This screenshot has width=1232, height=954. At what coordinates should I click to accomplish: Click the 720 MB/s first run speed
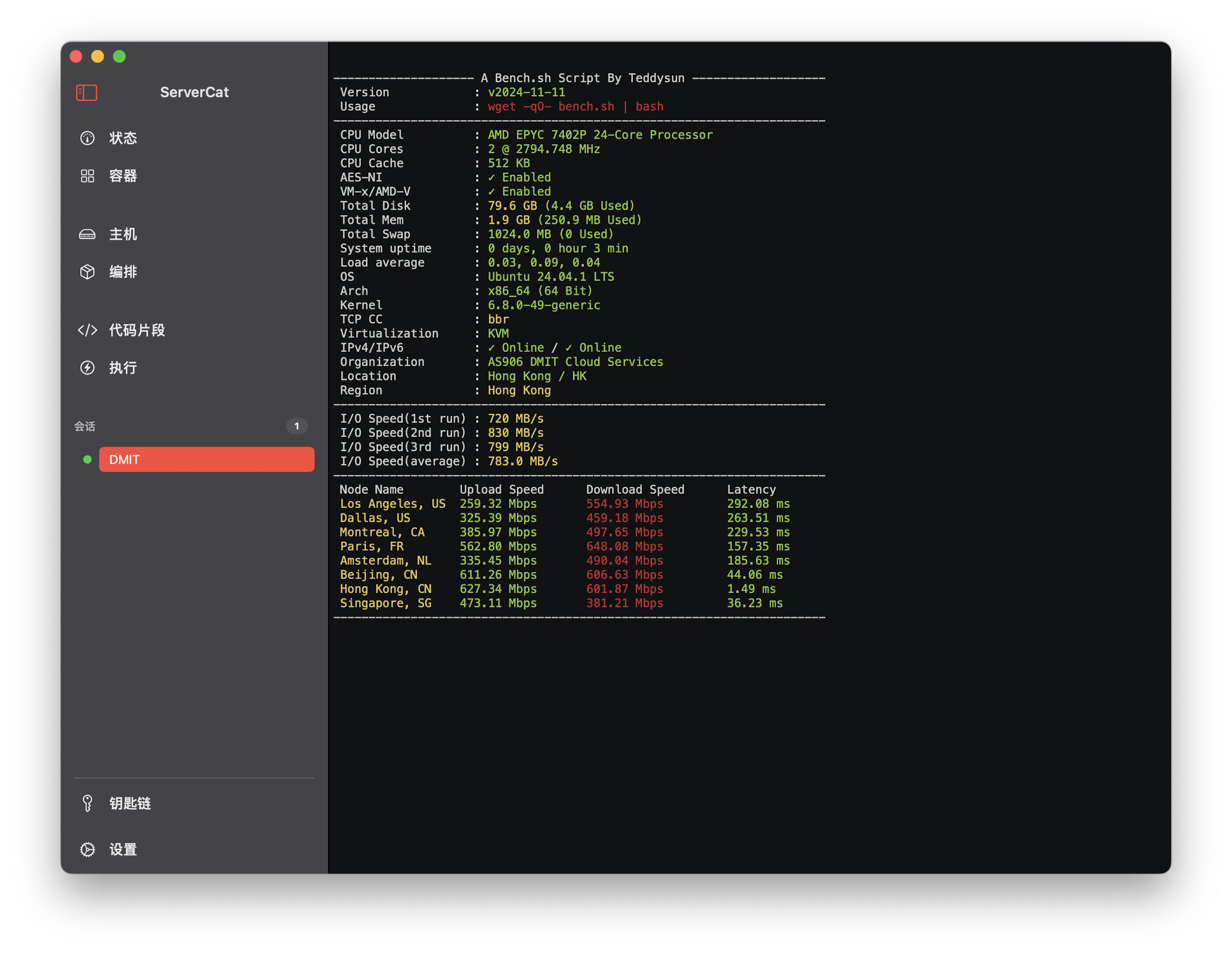pos(516,419)
